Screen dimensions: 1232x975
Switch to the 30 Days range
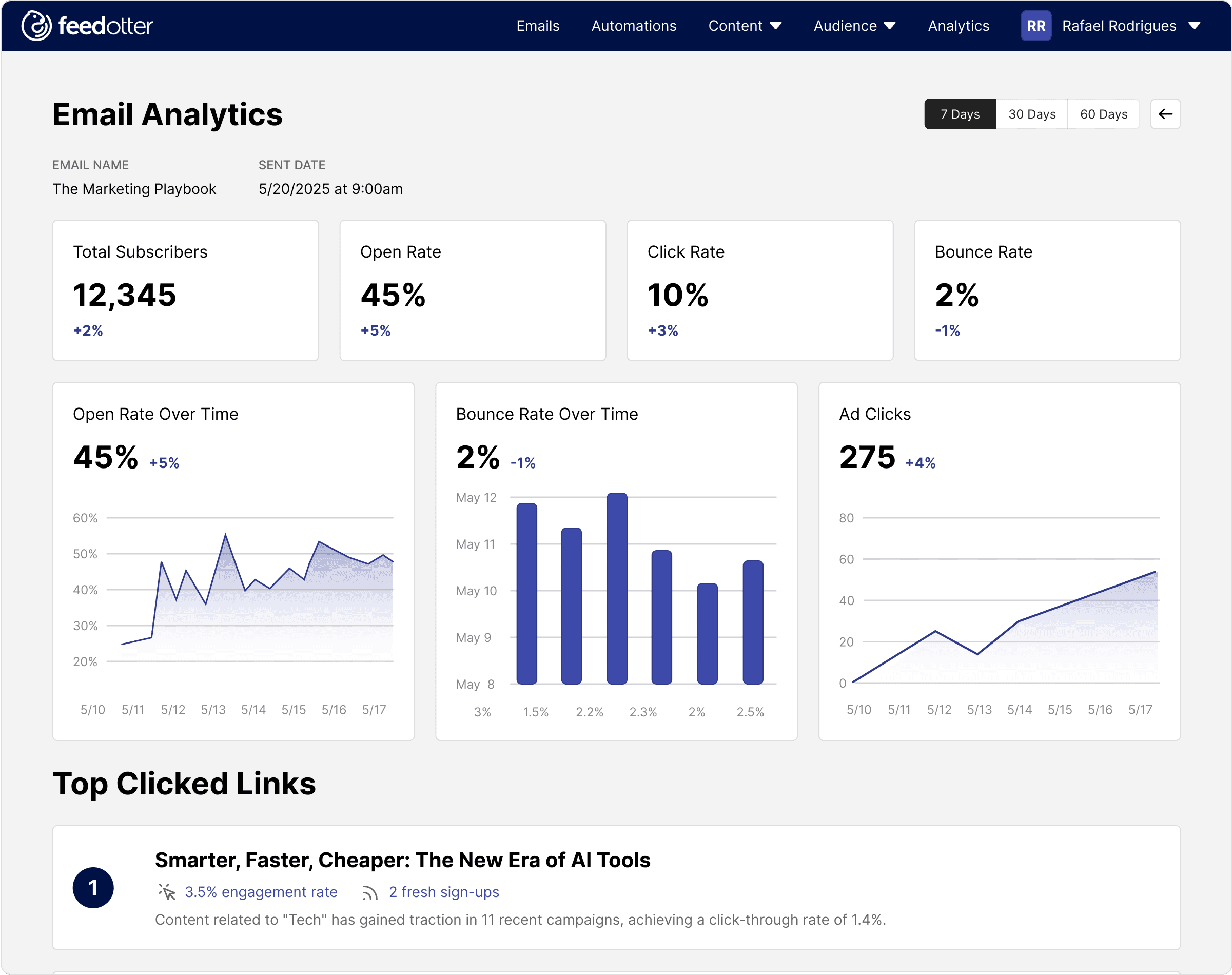(1031, 114)
